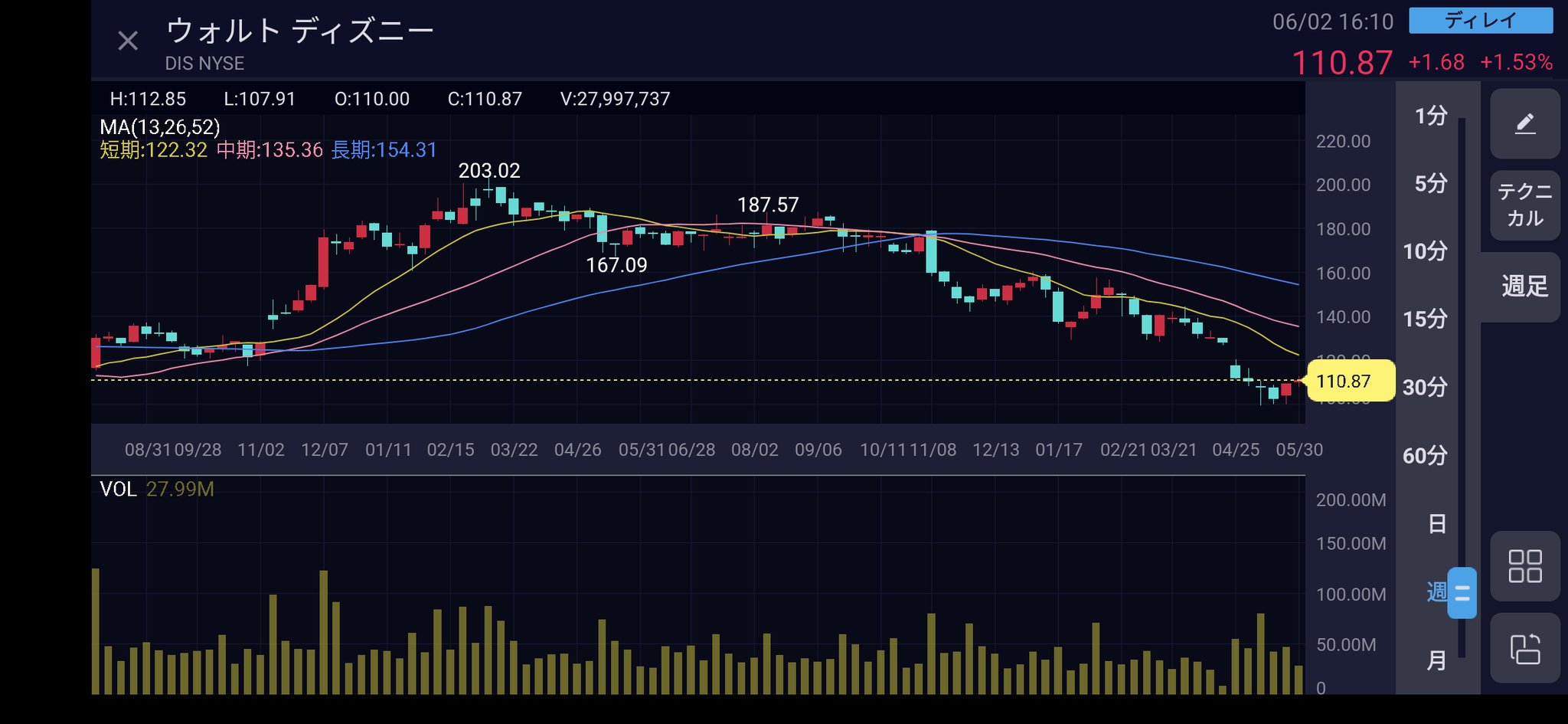
Task: Tap the 08/02 date on time axis
Action: [755, 450]
